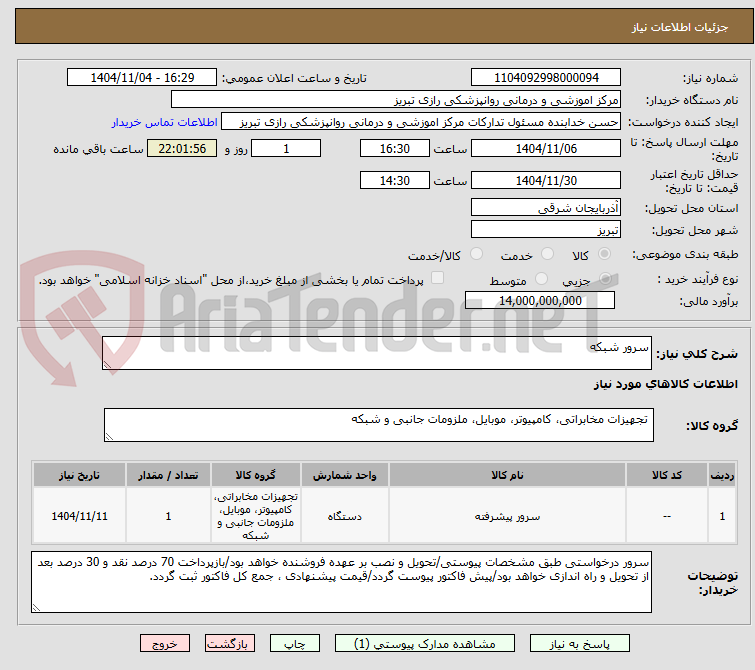Click the 'خروج' exit button
The image size is (755, 670).
pos(165,644)
